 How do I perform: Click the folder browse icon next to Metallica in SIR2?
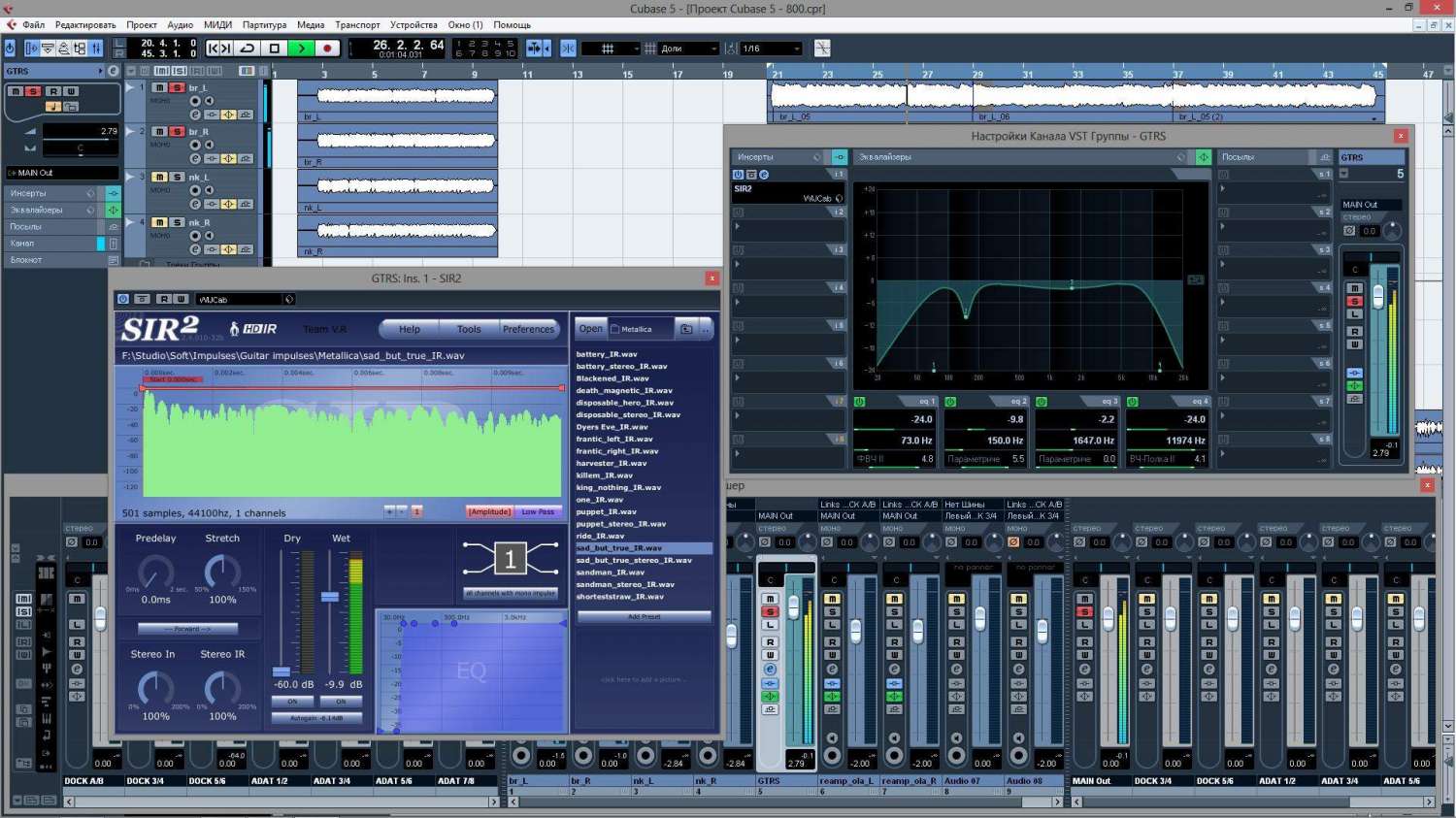tap(686, 329)
